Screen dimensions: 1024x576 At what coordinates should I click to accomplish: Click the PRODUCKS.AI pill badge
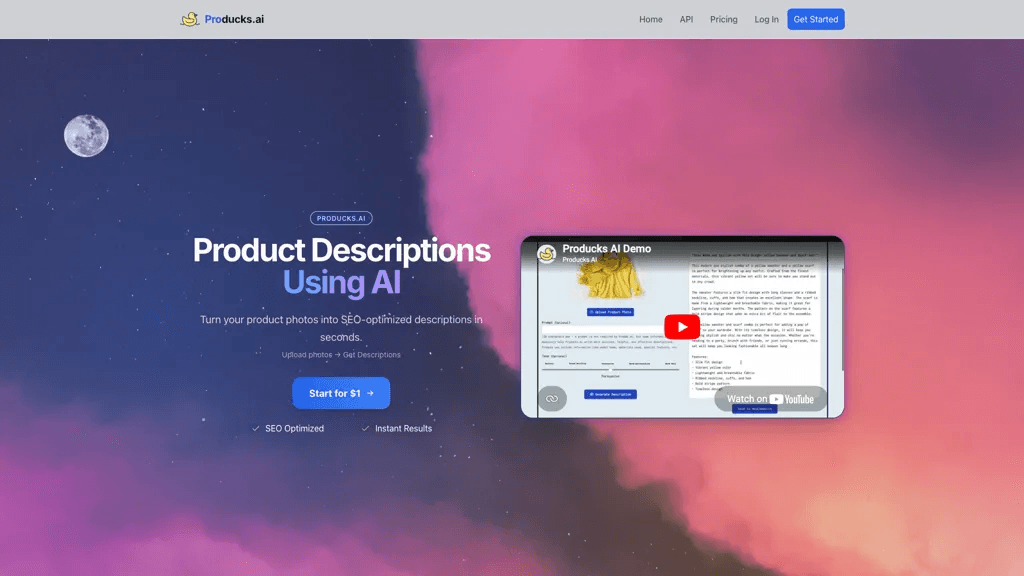coord(341,218)
